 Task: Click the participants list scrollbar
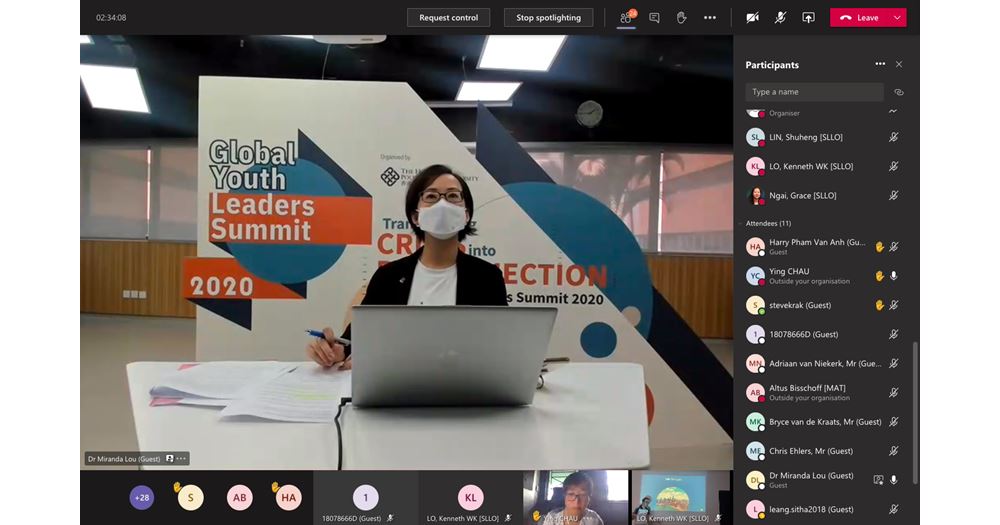[913, 400]
